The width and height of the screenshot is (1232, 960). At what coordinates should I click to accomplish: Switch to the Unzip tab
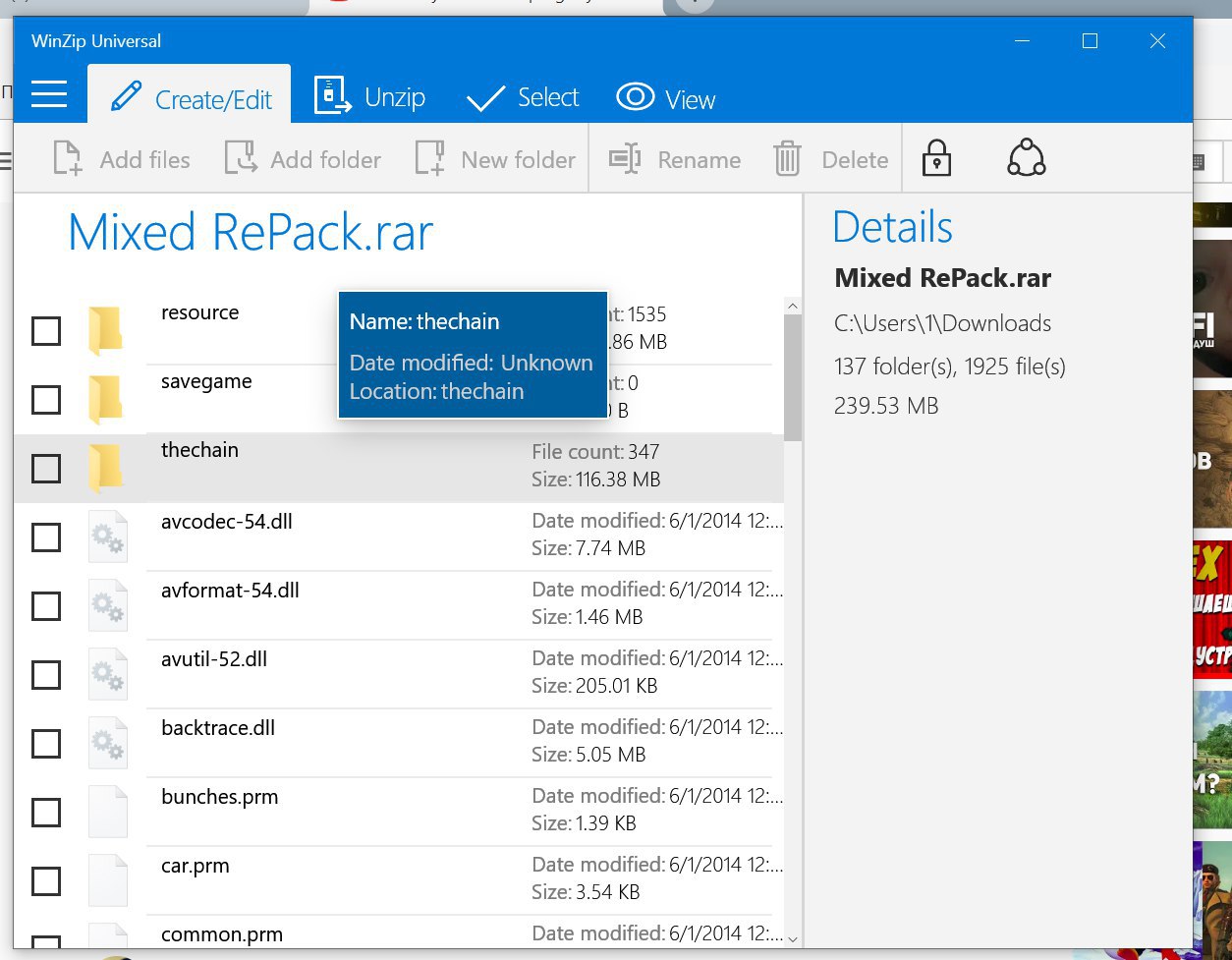pyautogui.click(x=369, y=96)
